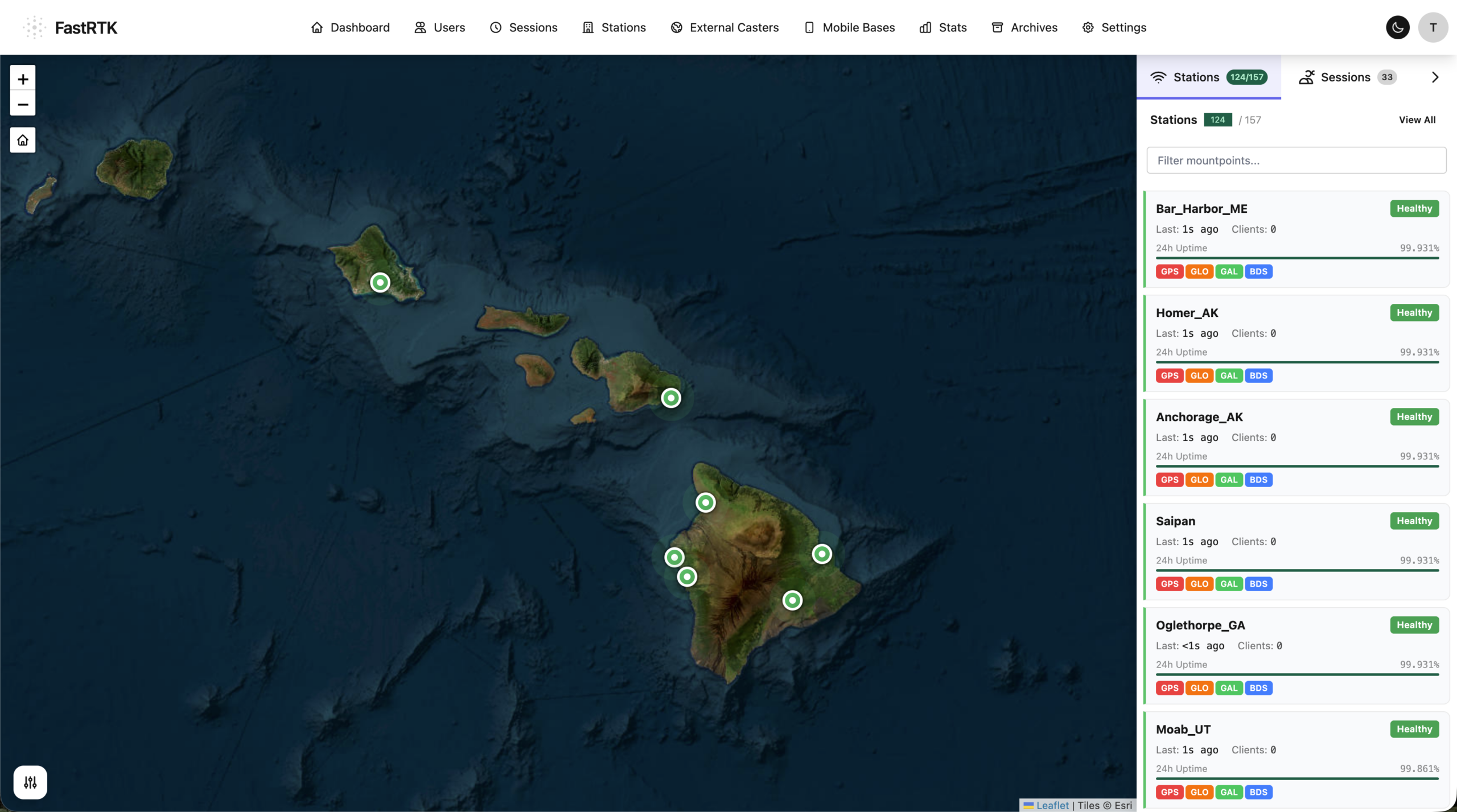This screenshot has height=812, width=1457.
Task: Select the Maui station marker
Action: click(x=671, y=398)
